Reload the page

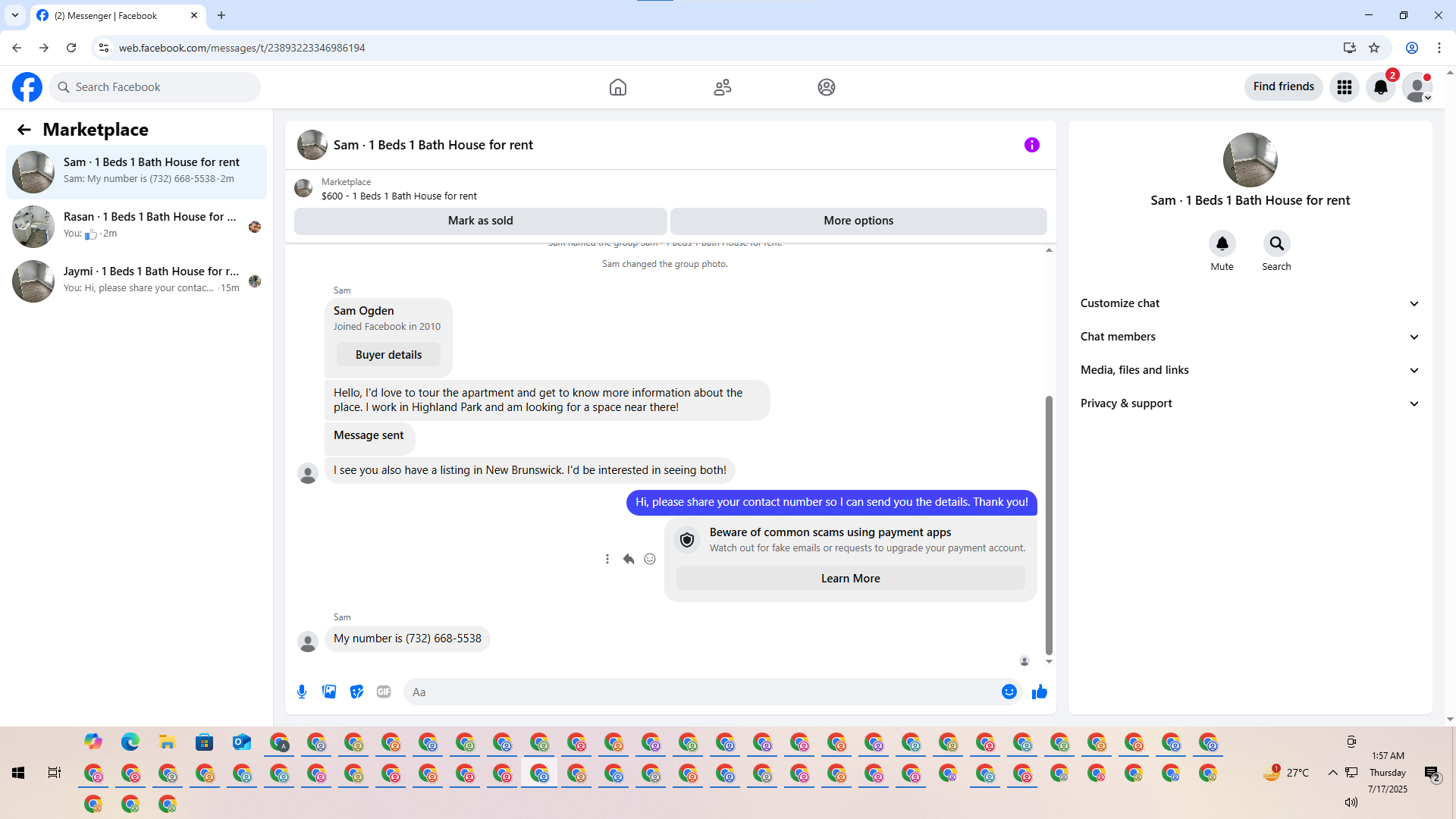click(71, 48)
